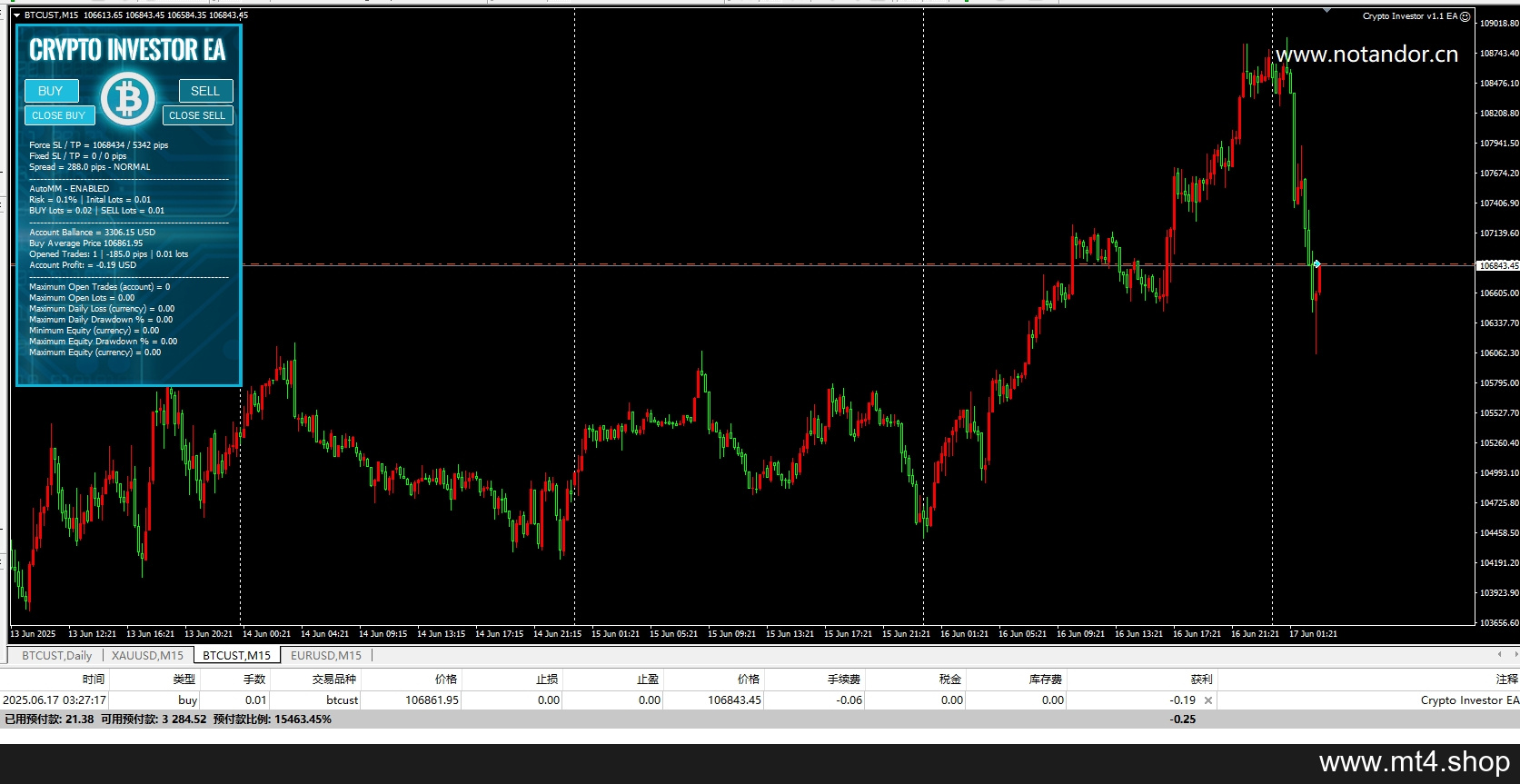Screen dimensions: 1520x784
Task: Select the BTCUST,M15 chart tab
Action: (x=236, y=655)
